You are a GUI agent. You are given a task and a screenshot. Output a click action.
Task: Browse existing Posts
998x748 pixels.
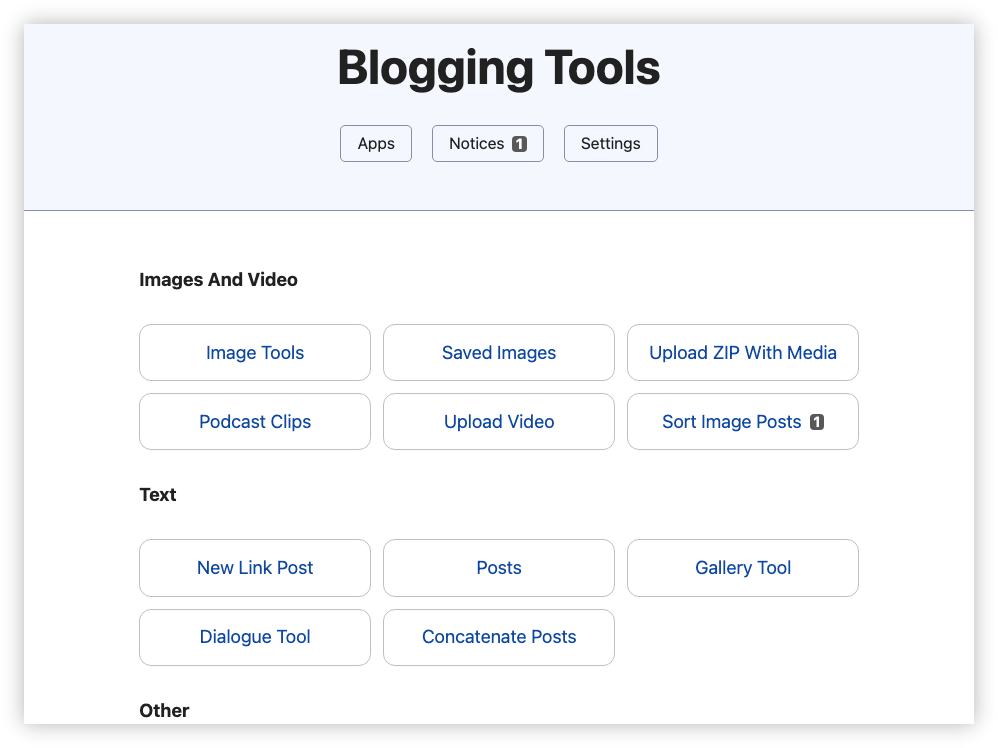pyautogui.click(x=498, y=567)
